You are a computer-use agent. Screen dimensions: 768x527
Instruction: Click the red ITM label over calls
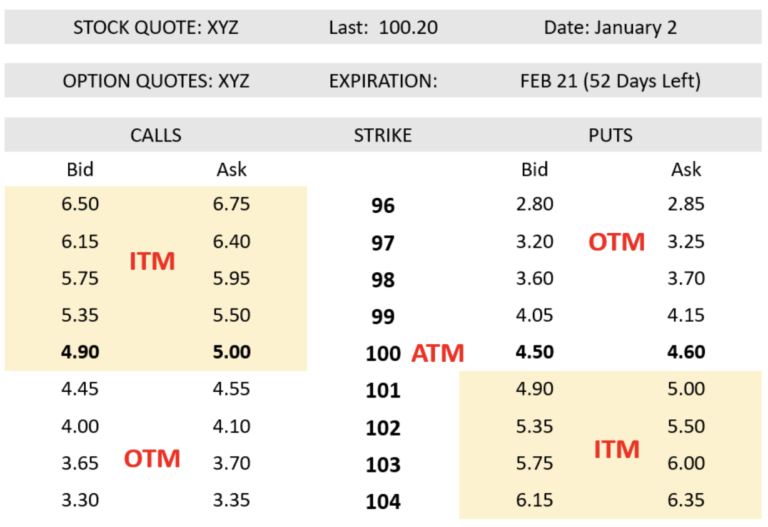[x=152, y=261]
